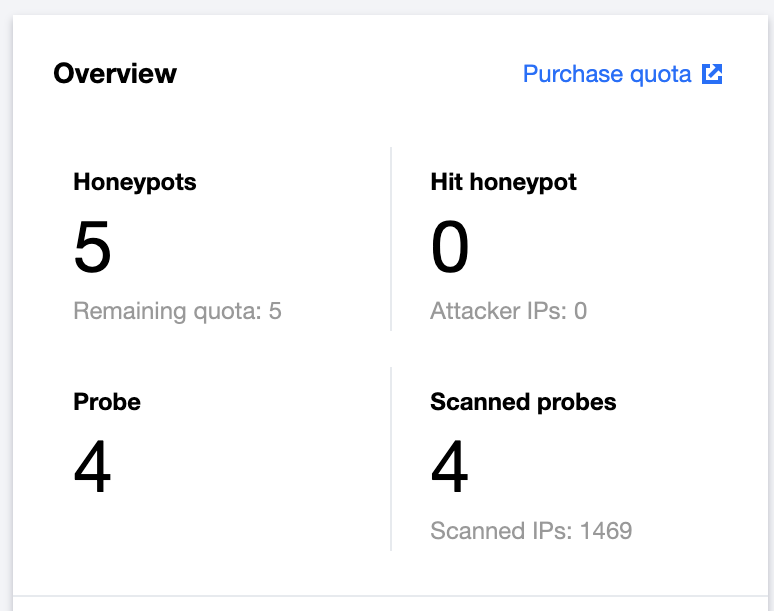Click the Overview heading
Image resolution: width=774 pixels, height=611 pixels.
[x=115, y=74]
